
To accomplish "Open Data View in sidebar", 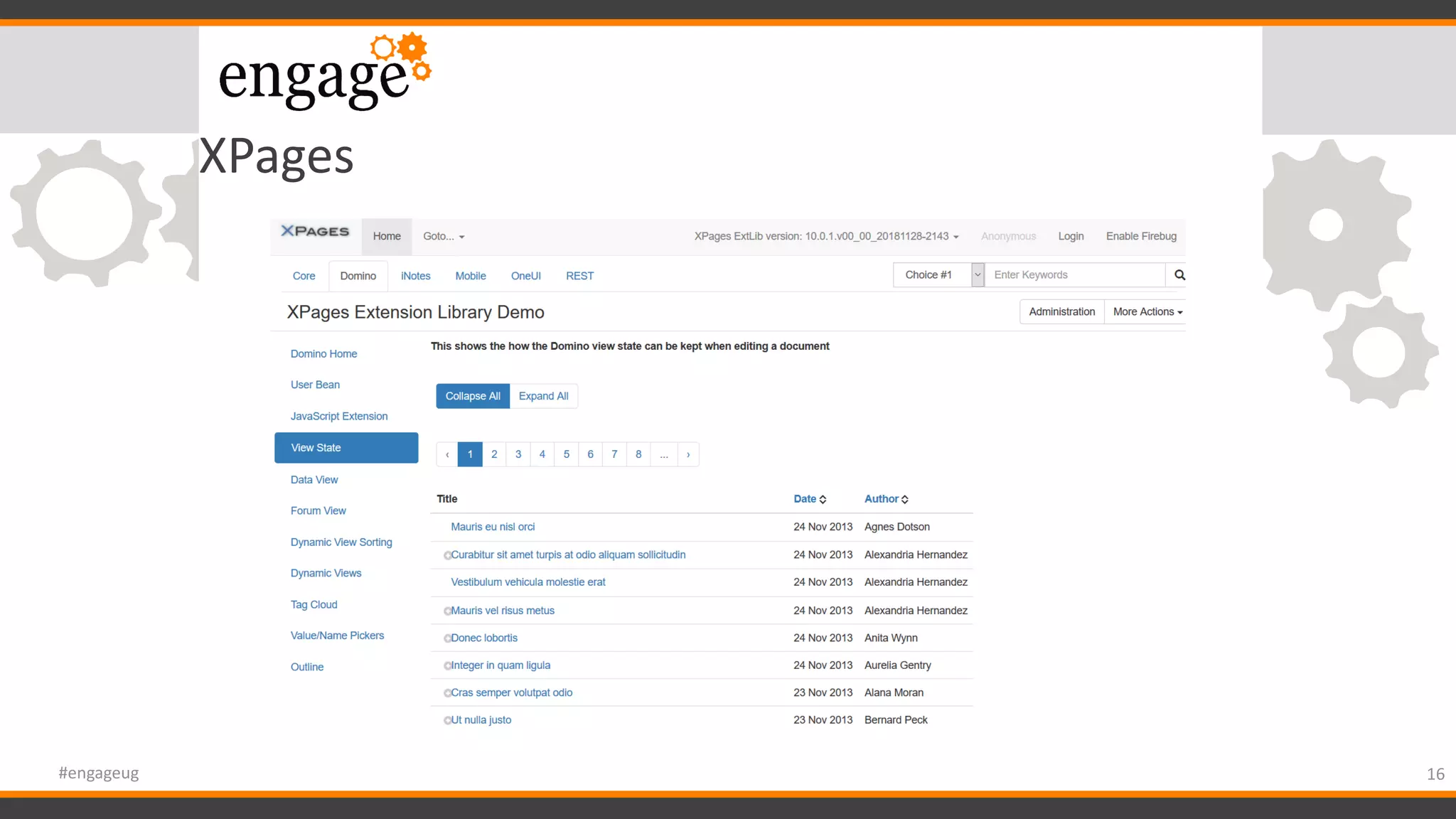I will point(314,480).
